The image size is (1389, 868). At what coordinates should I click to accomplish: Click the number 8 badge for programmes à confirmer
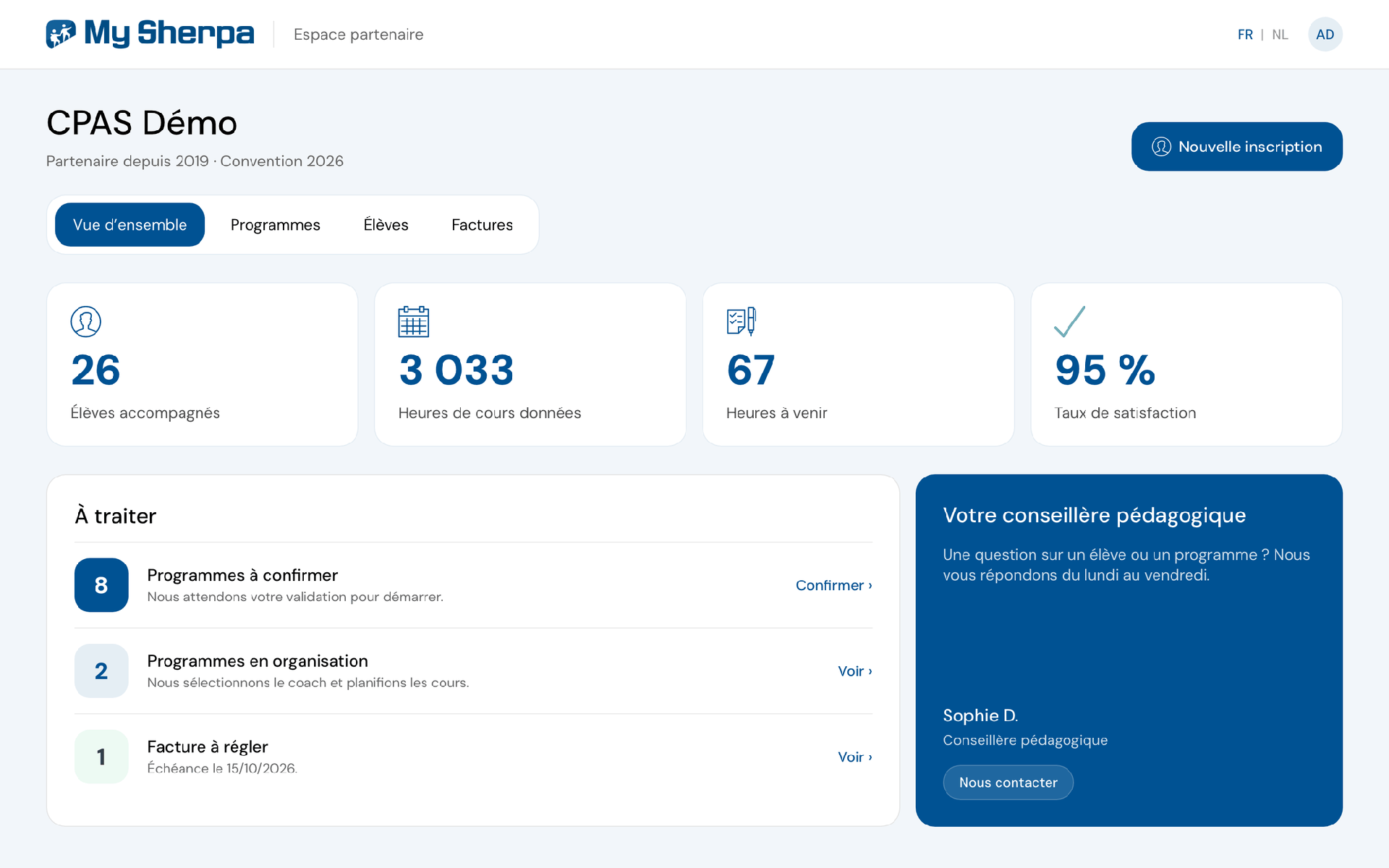pyautogui.click(x=101, y=585)
